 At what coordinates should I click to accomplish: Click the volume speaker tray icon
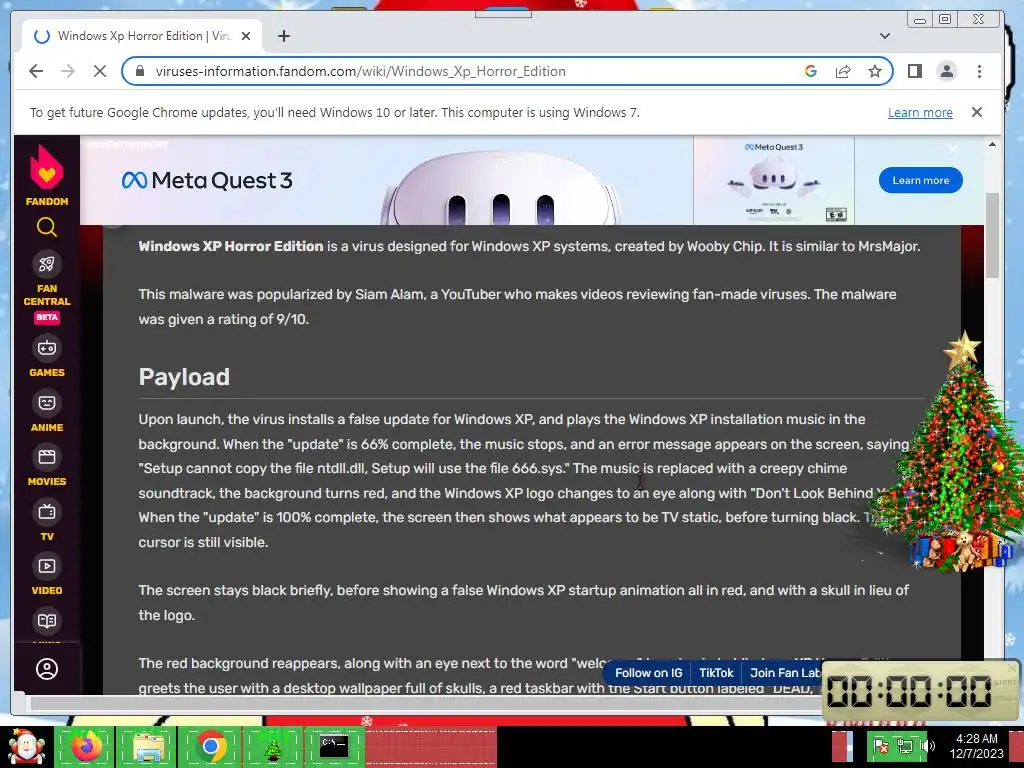tap(927, 746)
